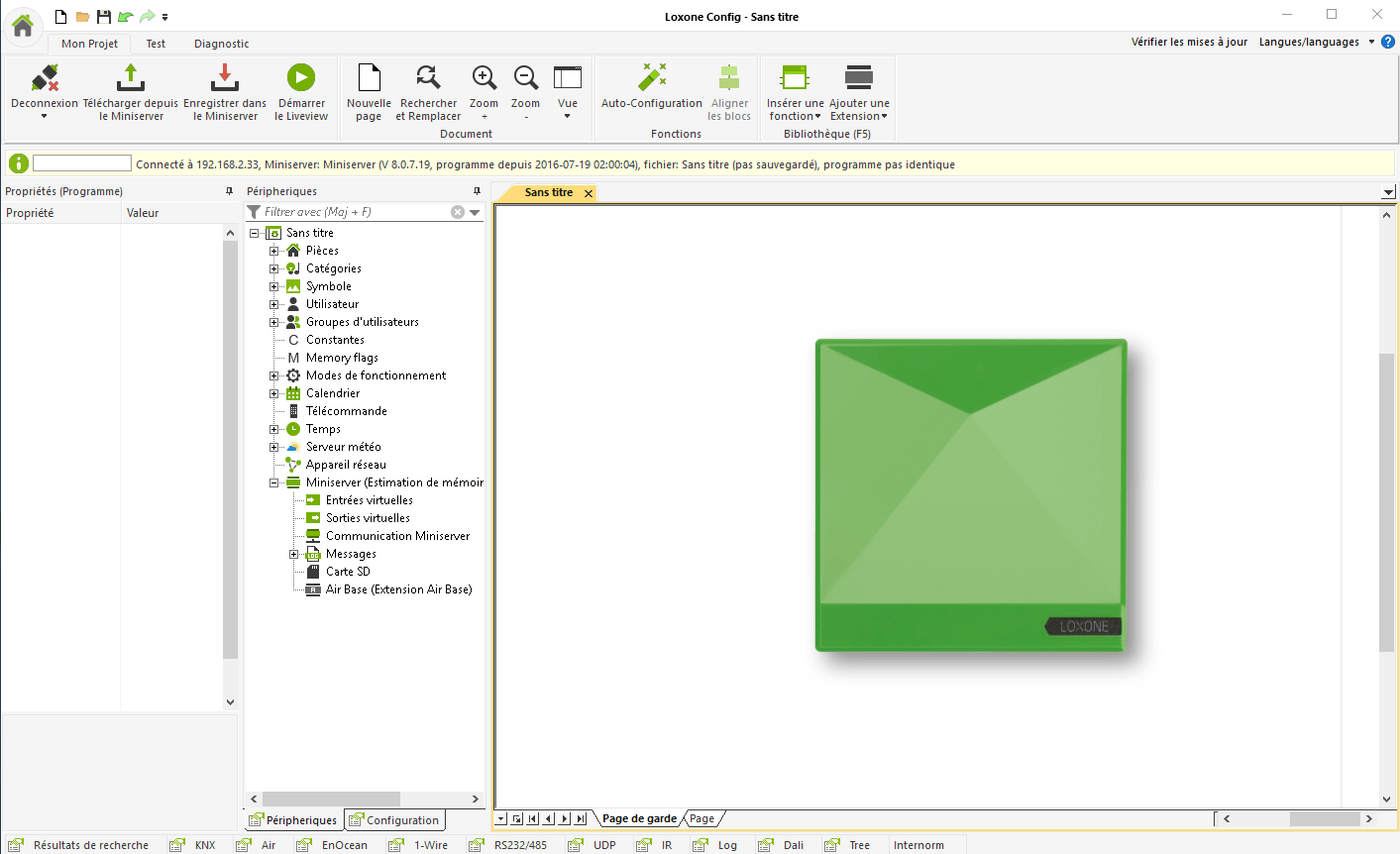The height and width of the screenshot is (854, 1400).
Task: Expand the Catégories tree node
Action: point(274,268)
